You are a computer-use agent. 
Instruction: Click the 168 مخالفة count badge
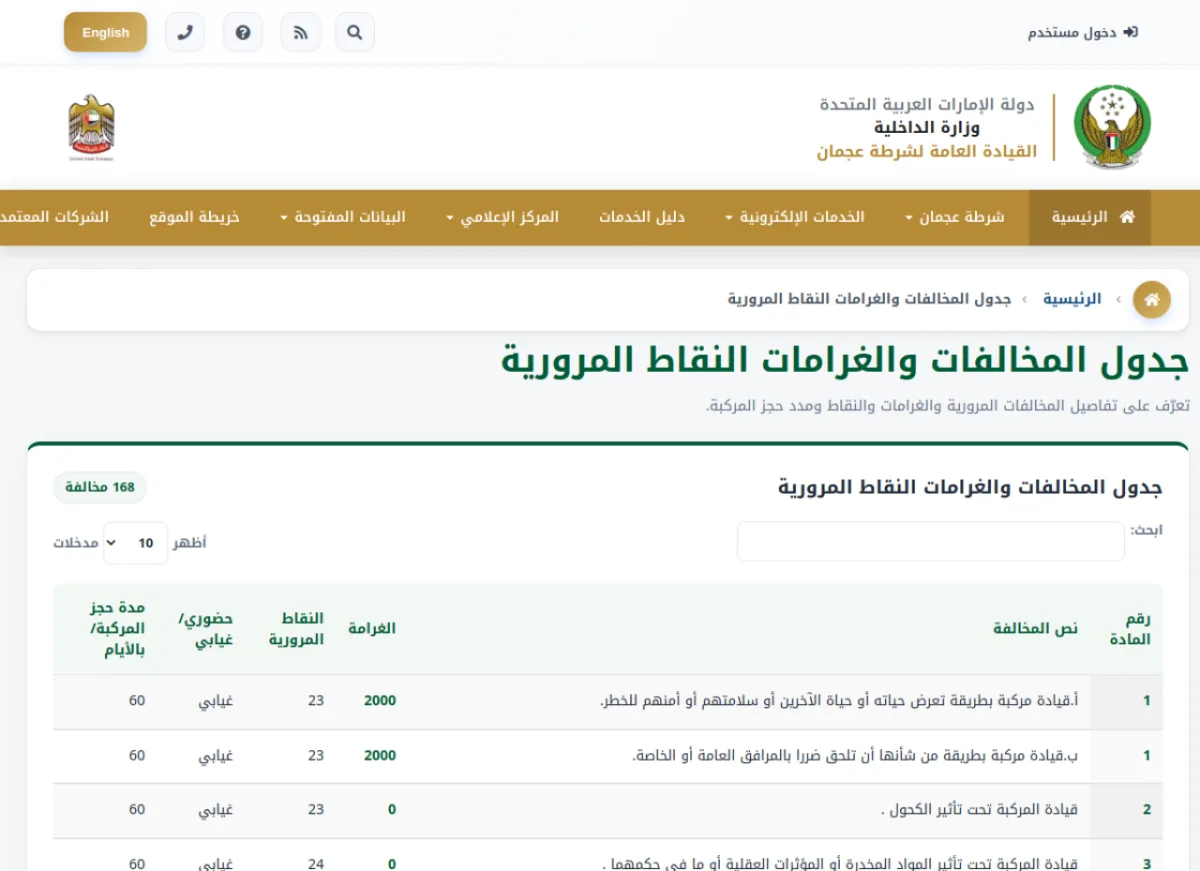coord(100,487)
